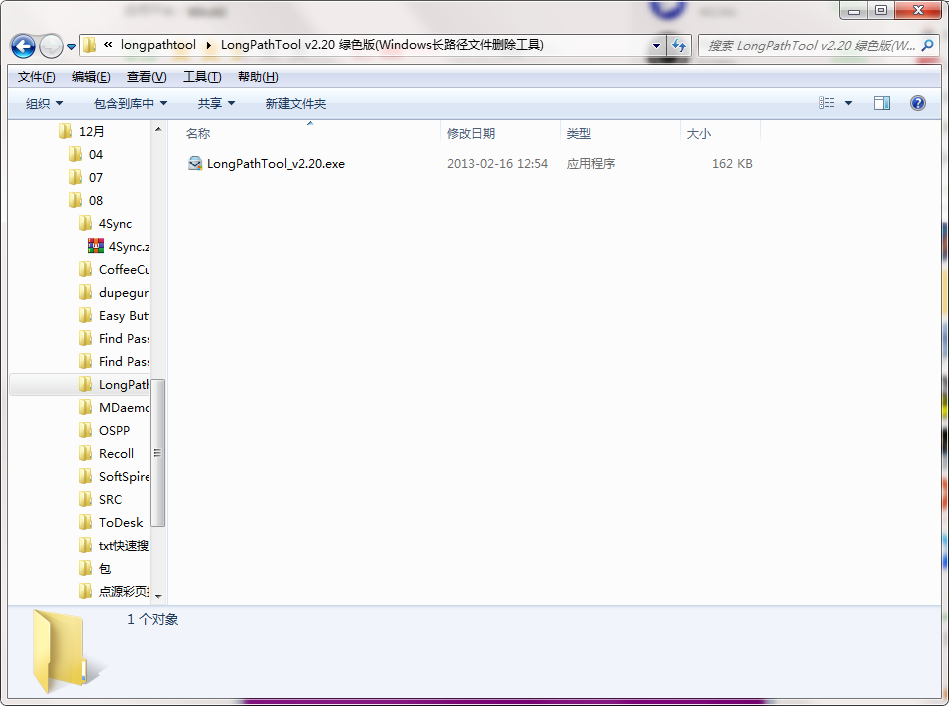Image resolution: width=949 pixels, height=706 pixels.
Task: Focus the search box for this folder
Action: [x=810, y=45]
